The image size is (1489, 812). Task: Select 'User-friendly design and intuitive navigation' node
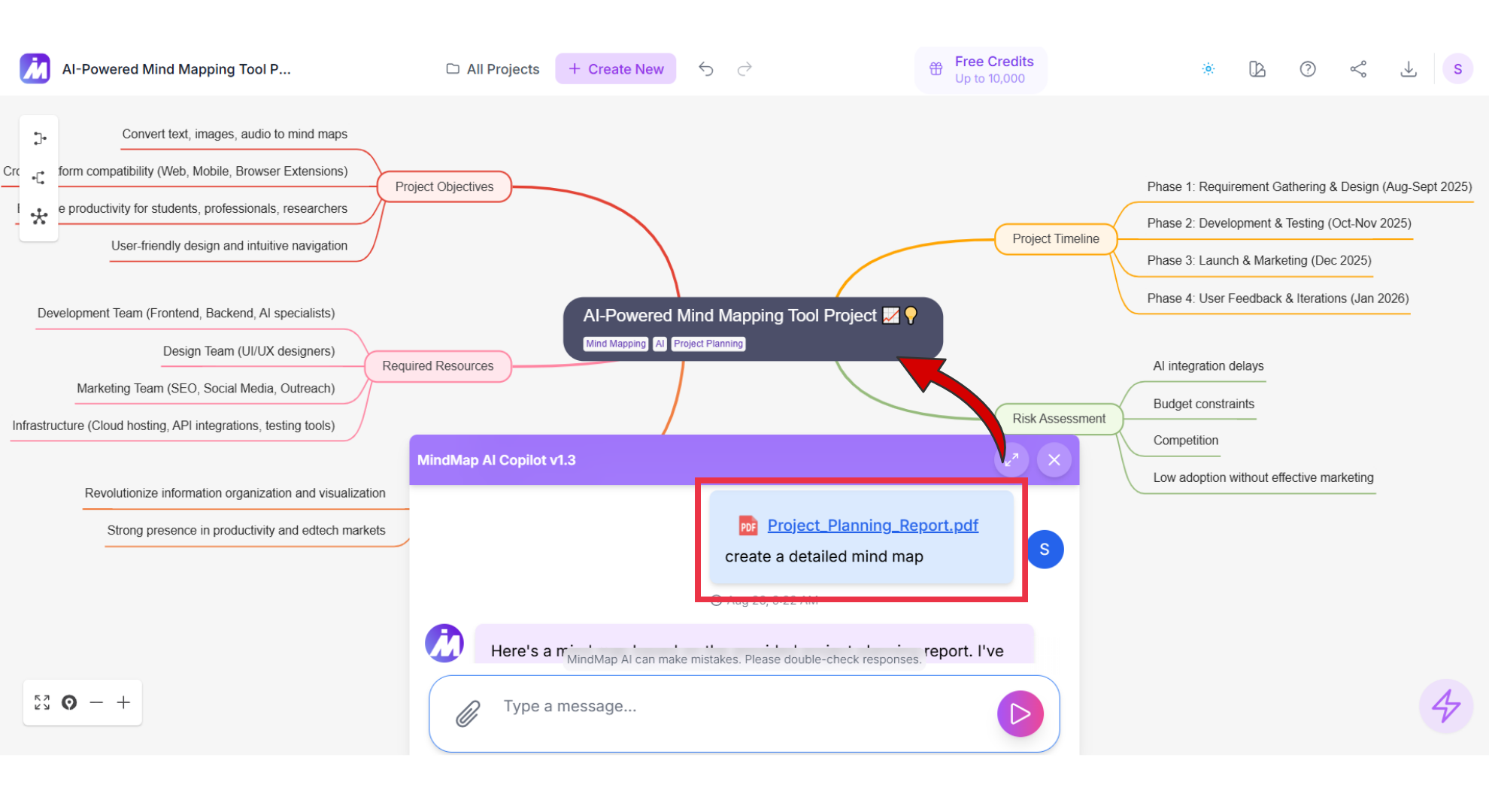(229, 246)
